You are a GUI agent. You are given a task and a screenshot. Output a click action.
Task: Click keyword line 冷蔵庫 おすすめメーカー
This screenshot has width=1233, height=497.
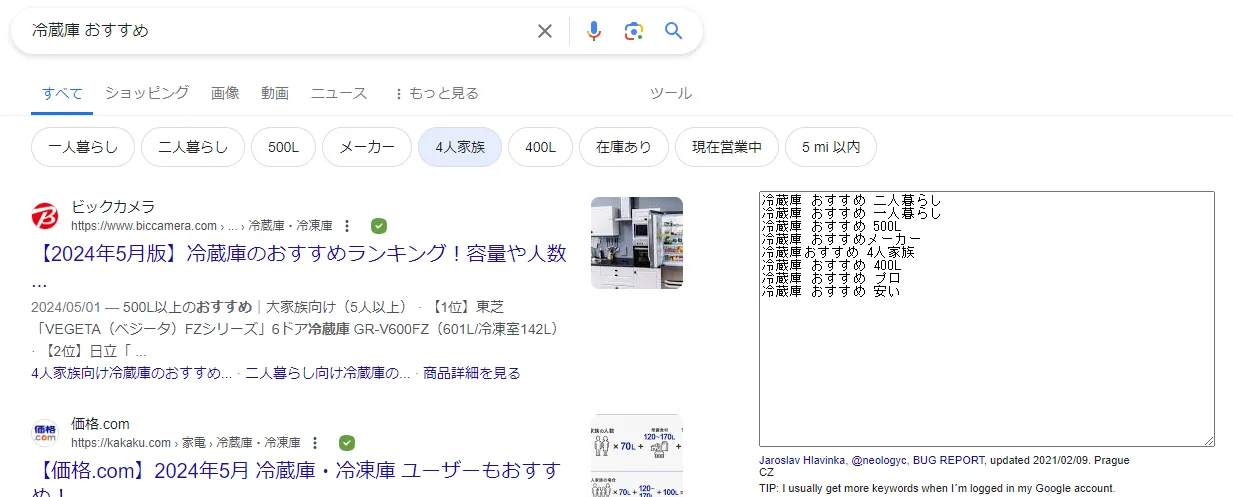[840, 239]
